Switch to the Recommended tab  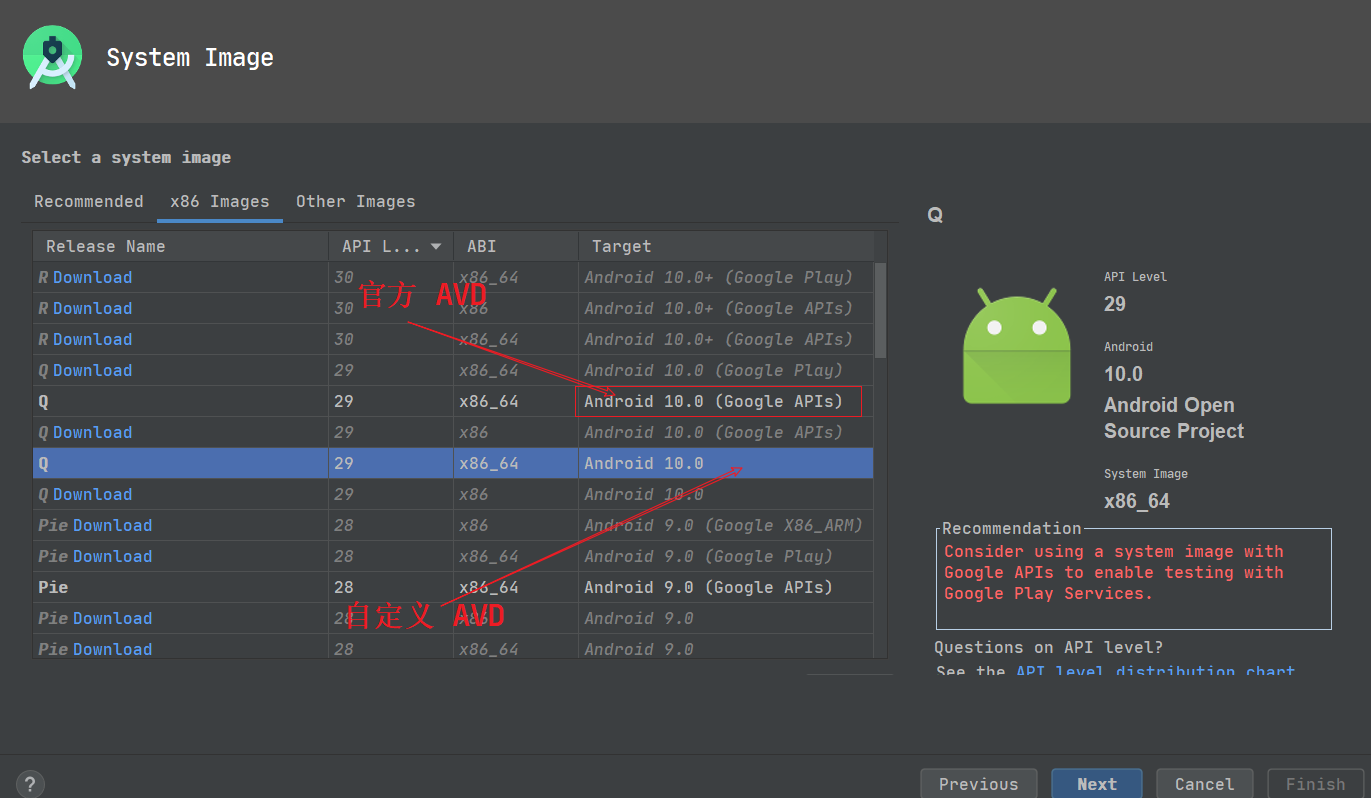[x=89, y=201]
